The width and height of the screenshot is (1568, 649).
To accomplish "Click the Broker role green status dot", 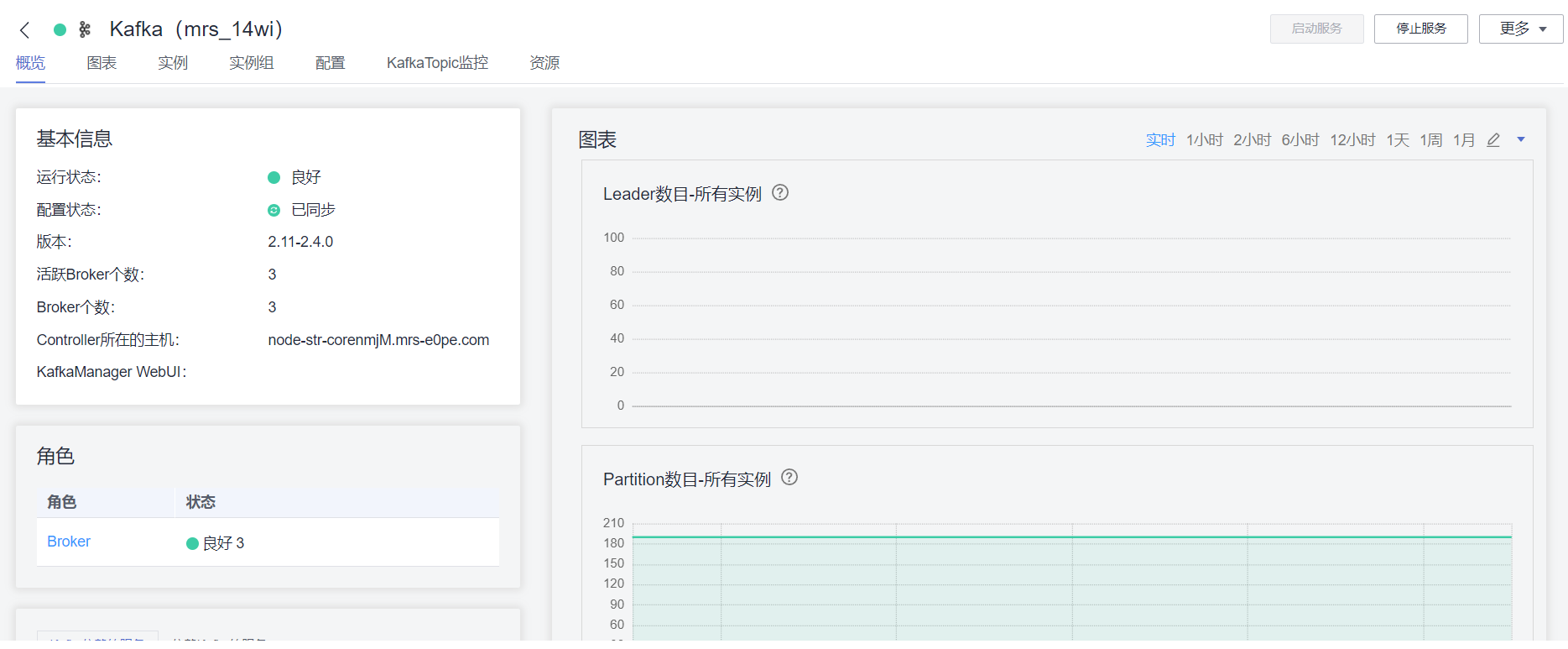I will [192, 543].
